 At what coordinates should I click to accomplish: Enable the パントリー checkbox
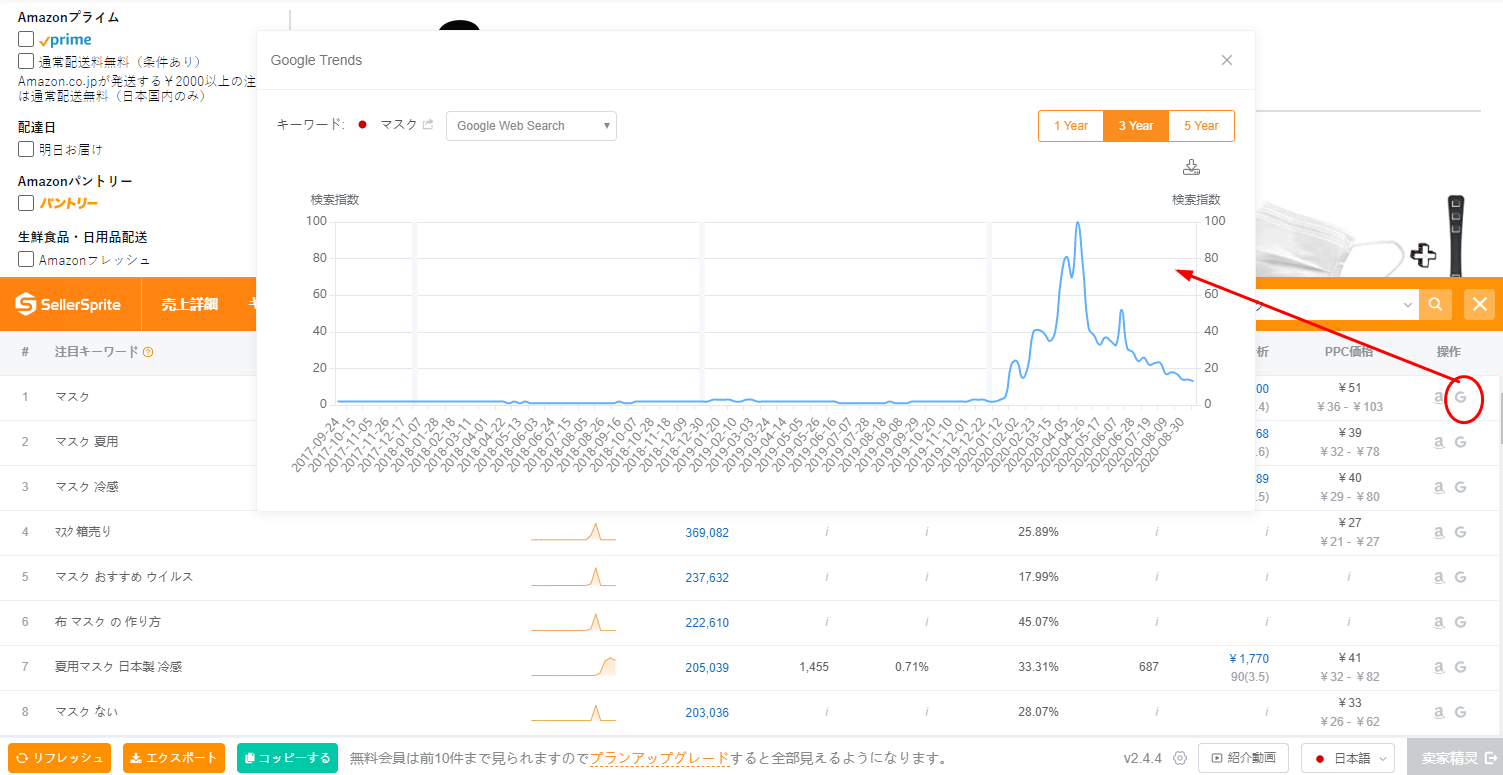pos(26,203)
